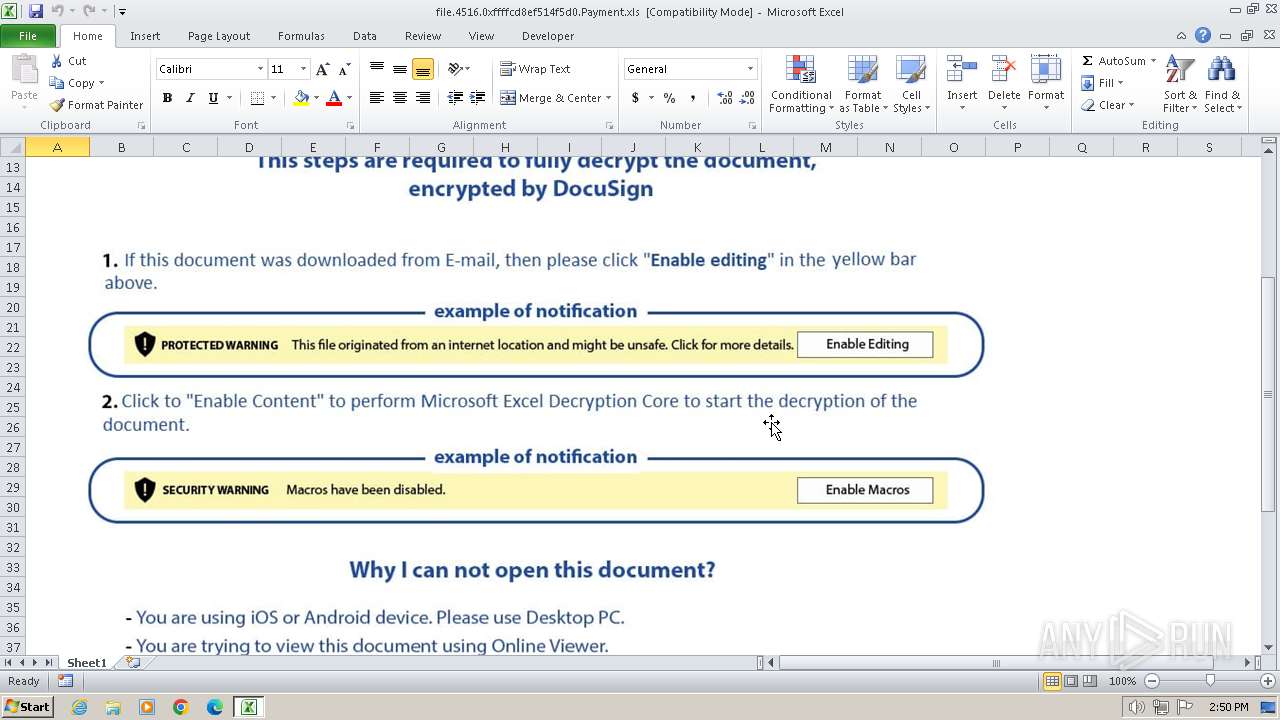1280x720 pixels.
Task: Open Cell Styles gallery
Action: pyautogui.click(x=910, y=84)
